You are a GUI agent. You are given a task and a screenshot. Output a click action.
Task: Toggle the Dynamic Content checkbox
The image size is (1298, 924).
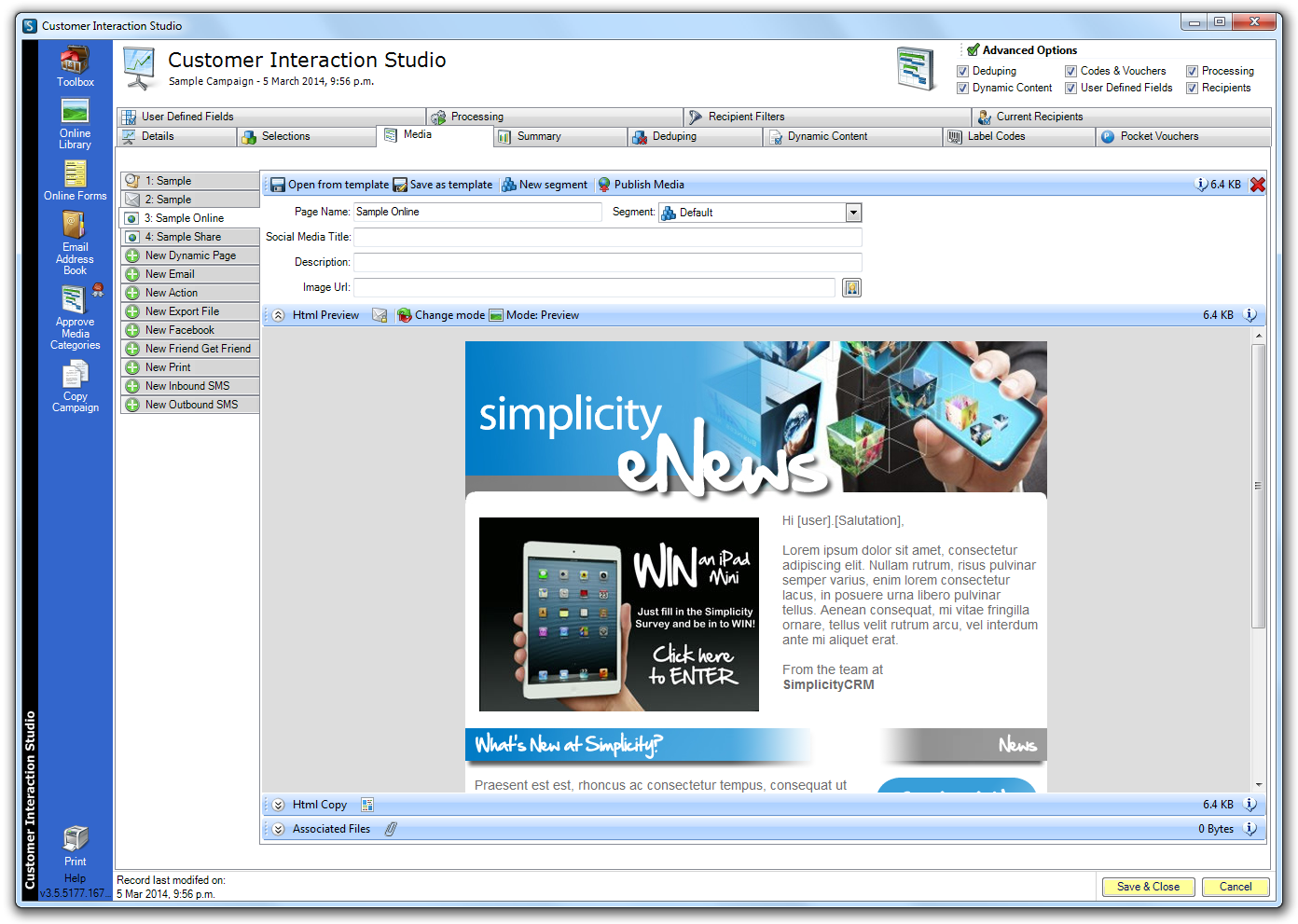pos(962,89)
